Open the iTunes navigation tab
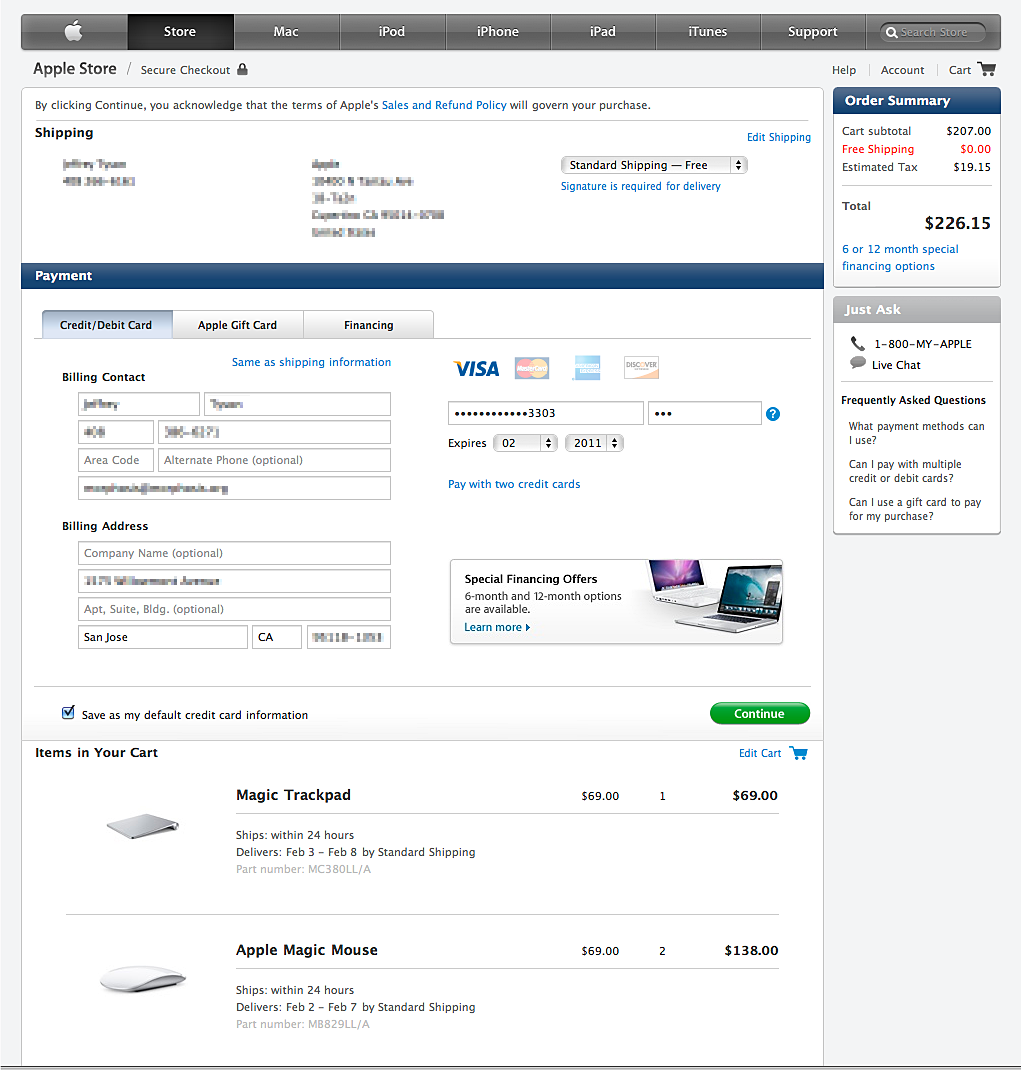 708,31
